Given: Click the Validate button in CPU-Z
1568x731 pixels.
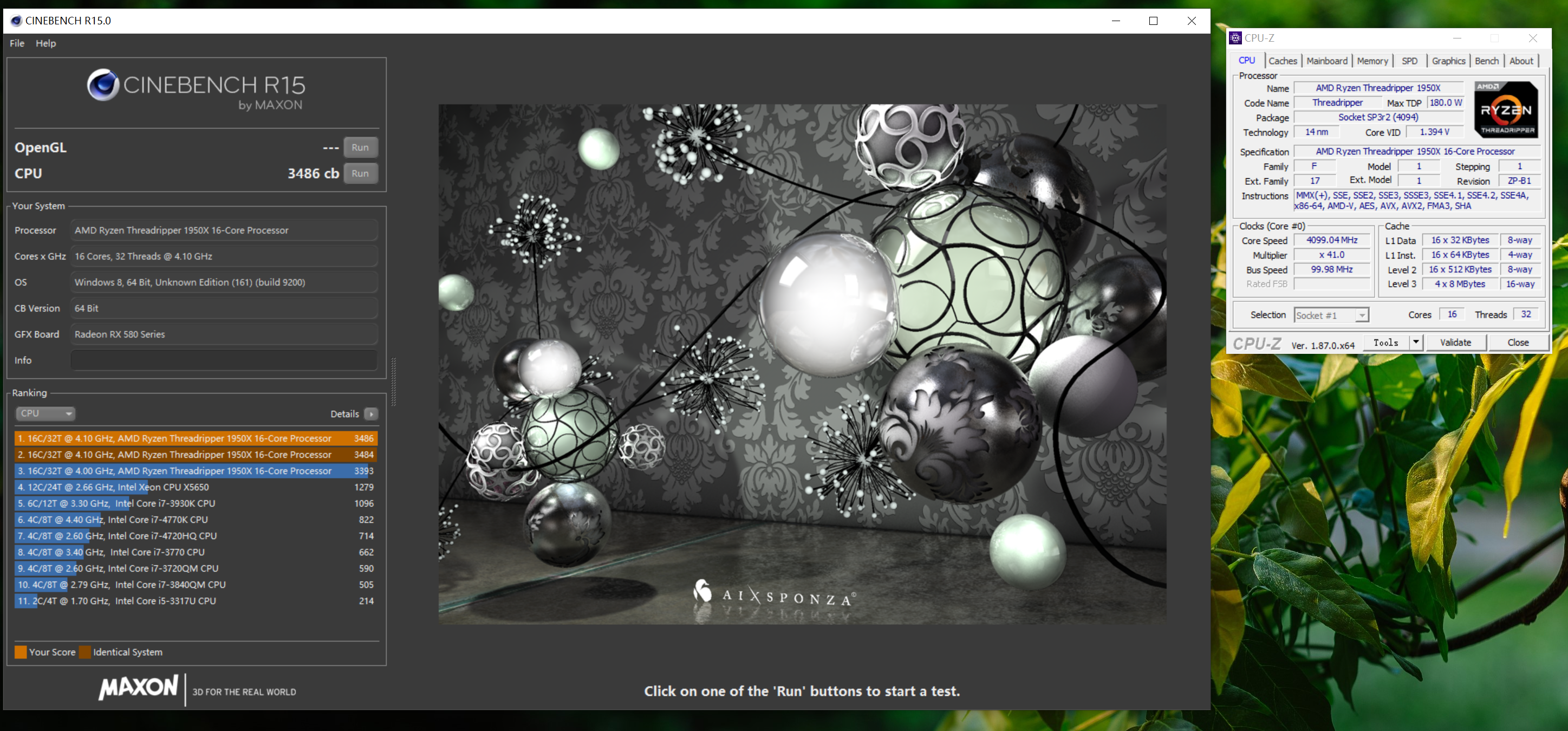Looking at the screenshot, I should click(x=1455, y=342).
